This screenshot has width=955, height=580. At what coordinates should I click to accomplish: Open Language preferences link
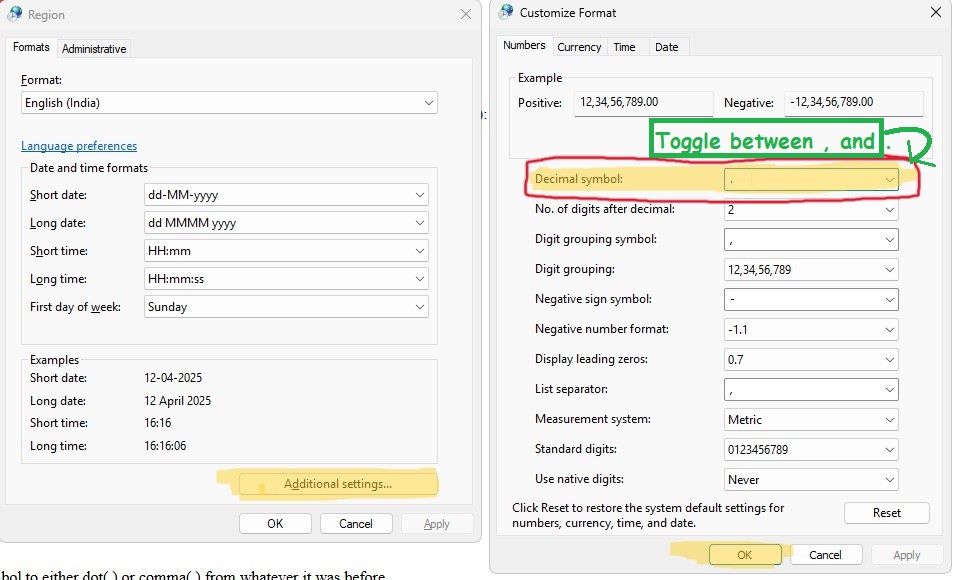coord(79,146)
